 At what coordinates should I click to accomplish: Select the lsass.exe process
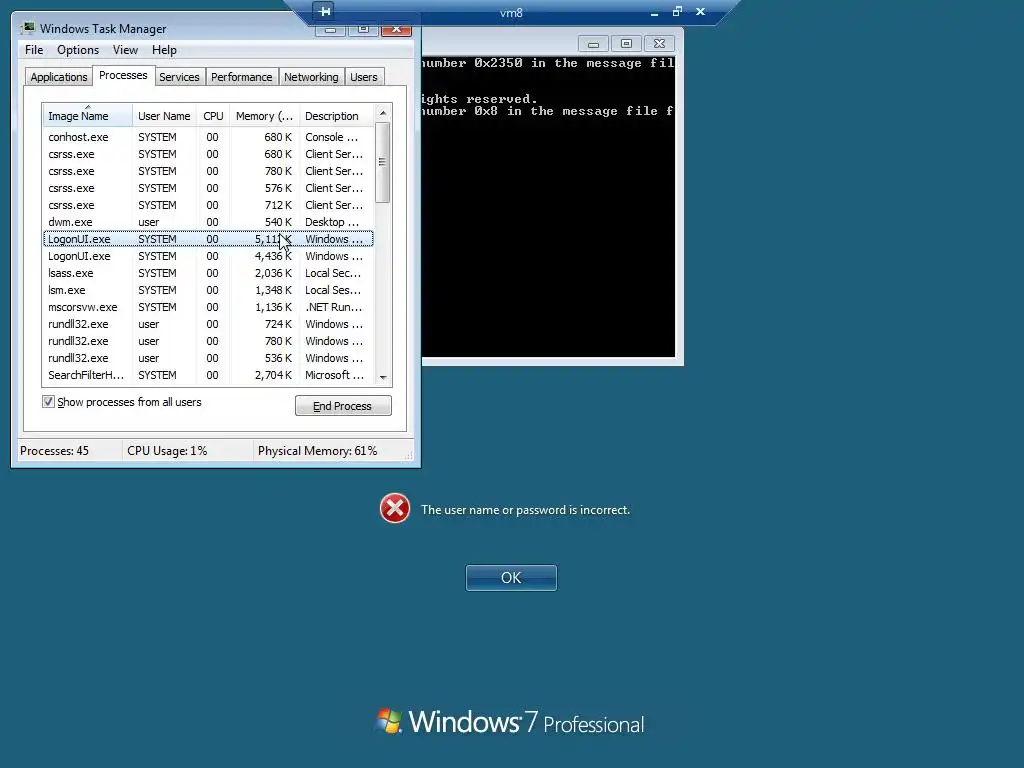click(208, 273)
